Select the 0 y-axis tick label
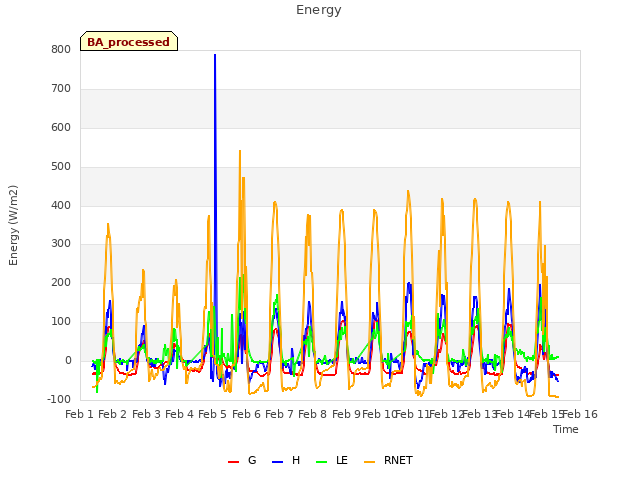640x480 pixels. pyautogui.click(x=68, y=361)
